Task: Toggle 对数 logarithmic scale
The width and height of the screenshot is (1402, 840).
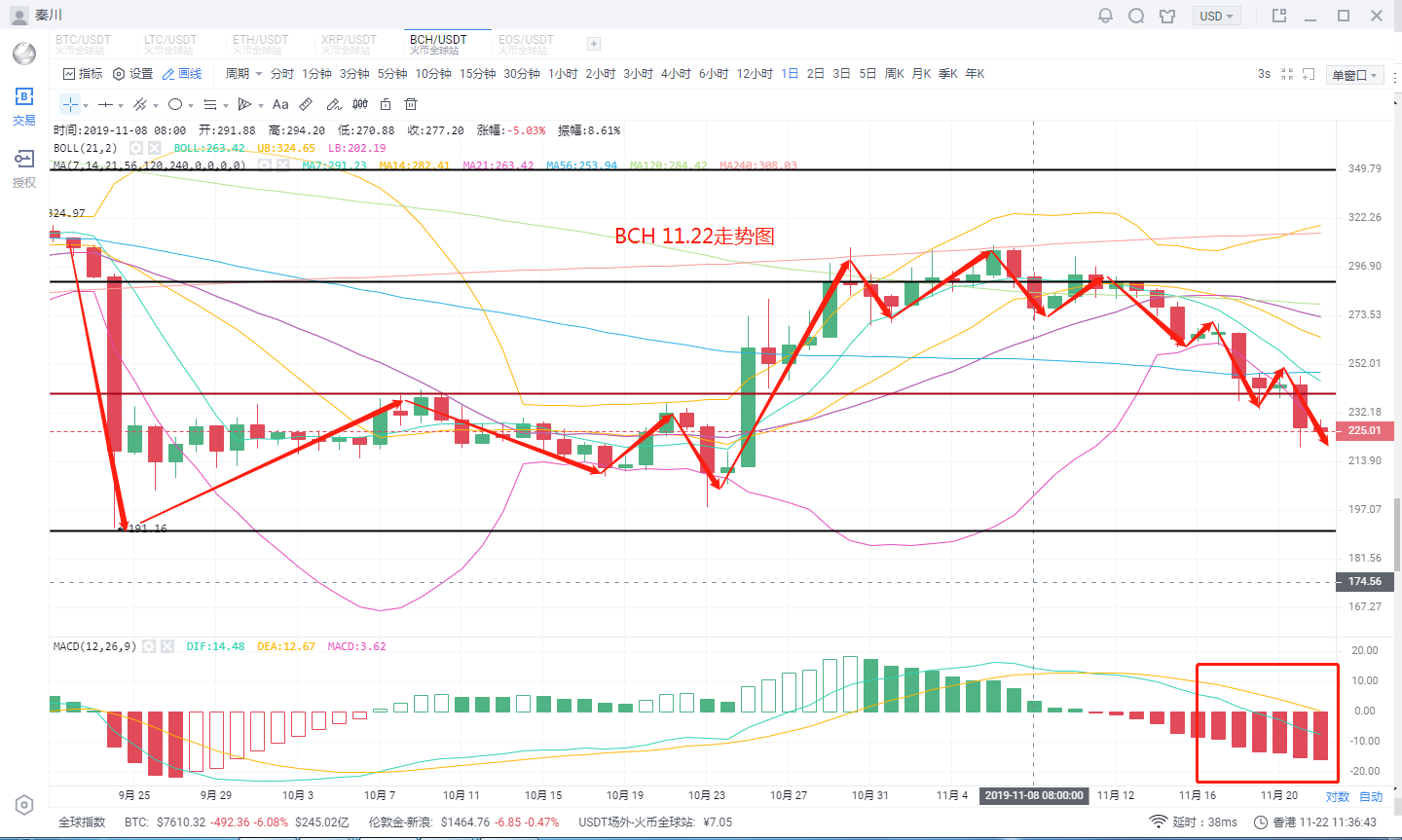Action: (x=1338, y=796)
